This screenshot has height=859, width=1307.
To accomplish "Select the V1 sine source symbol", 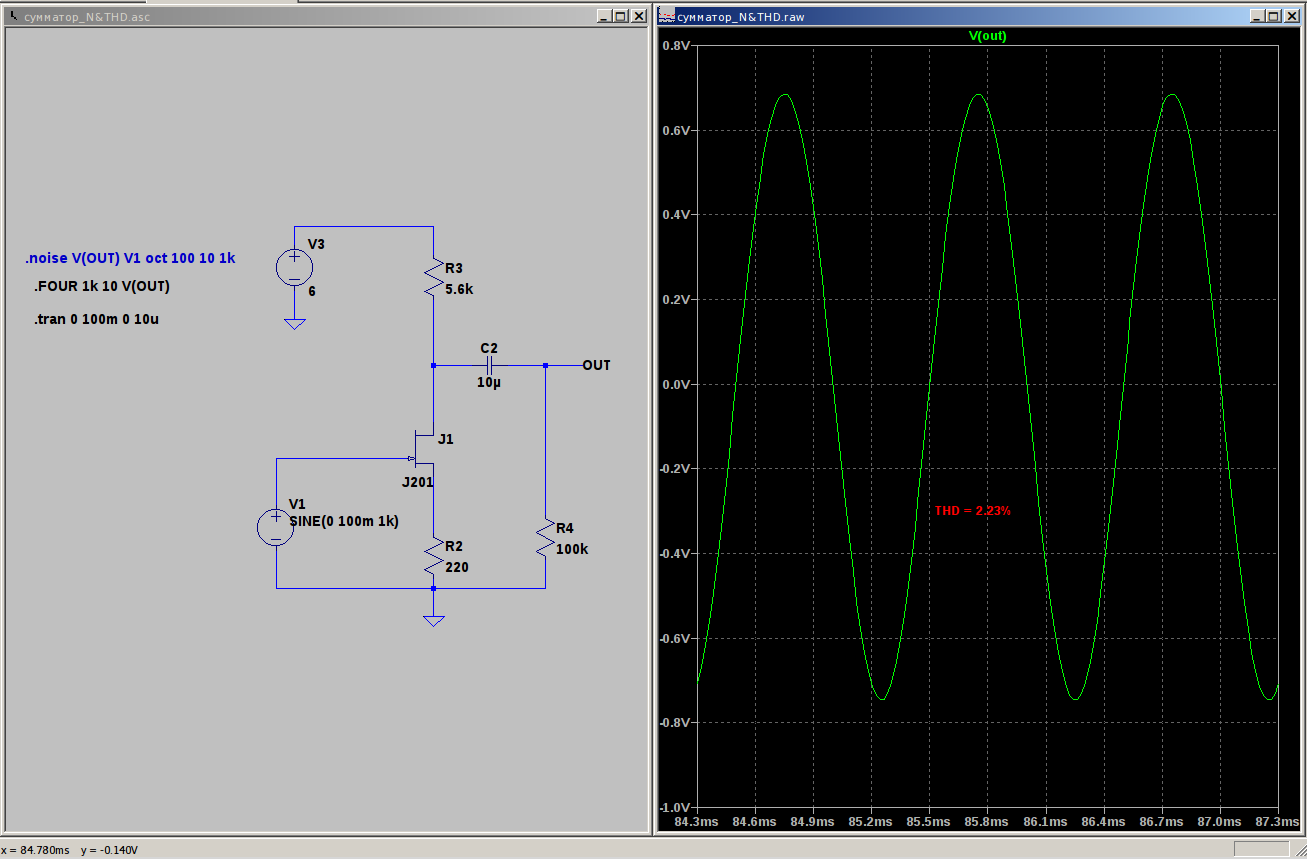I will point(275,527).
